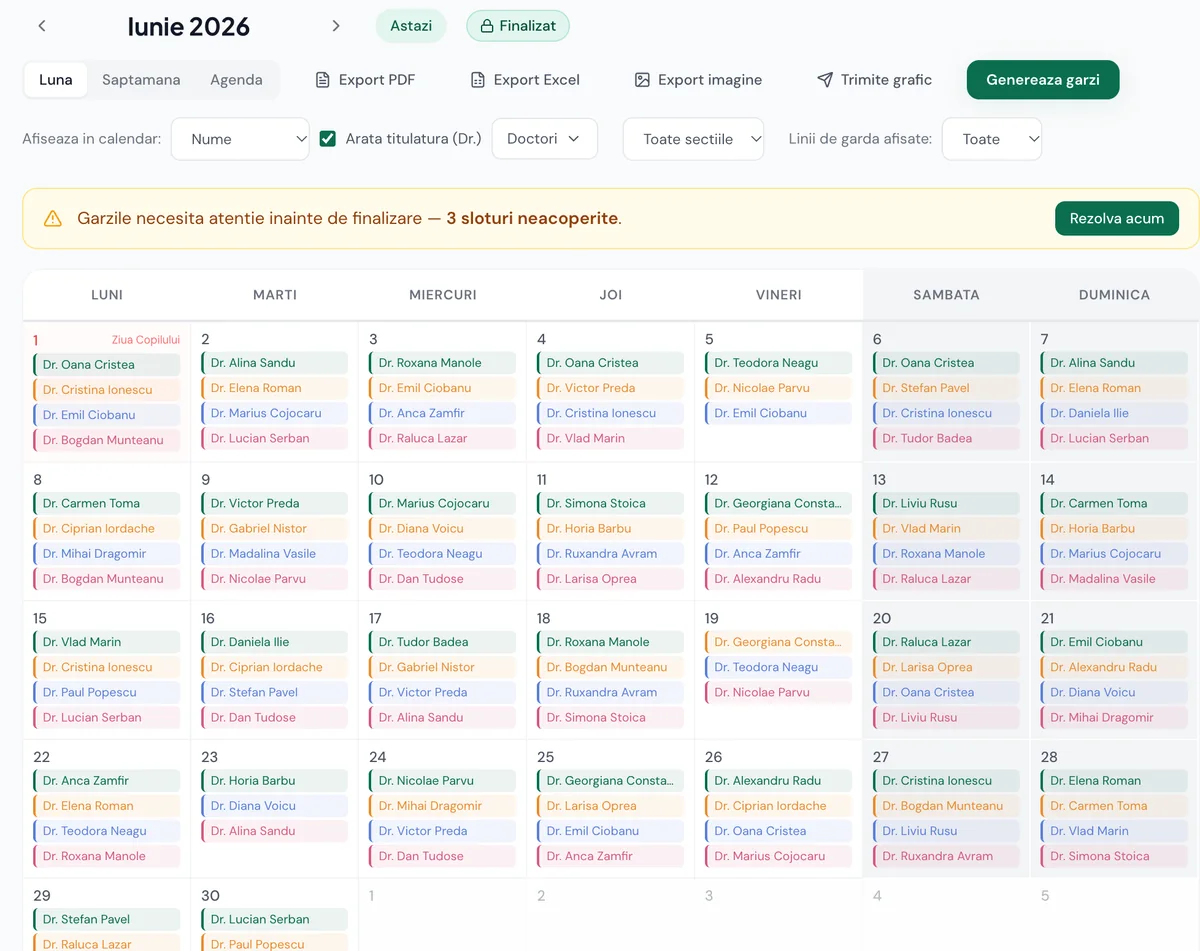Click Genereaza garzi button
The height and width of the screenshot is (951, 1200).
[1043, 80]
